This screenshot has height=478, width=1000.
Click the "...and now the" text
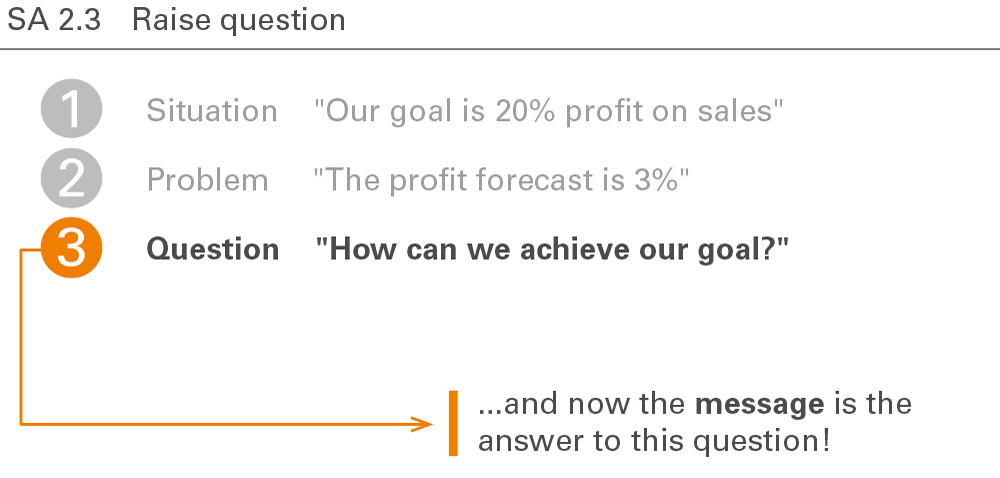(x=582, y=404)
